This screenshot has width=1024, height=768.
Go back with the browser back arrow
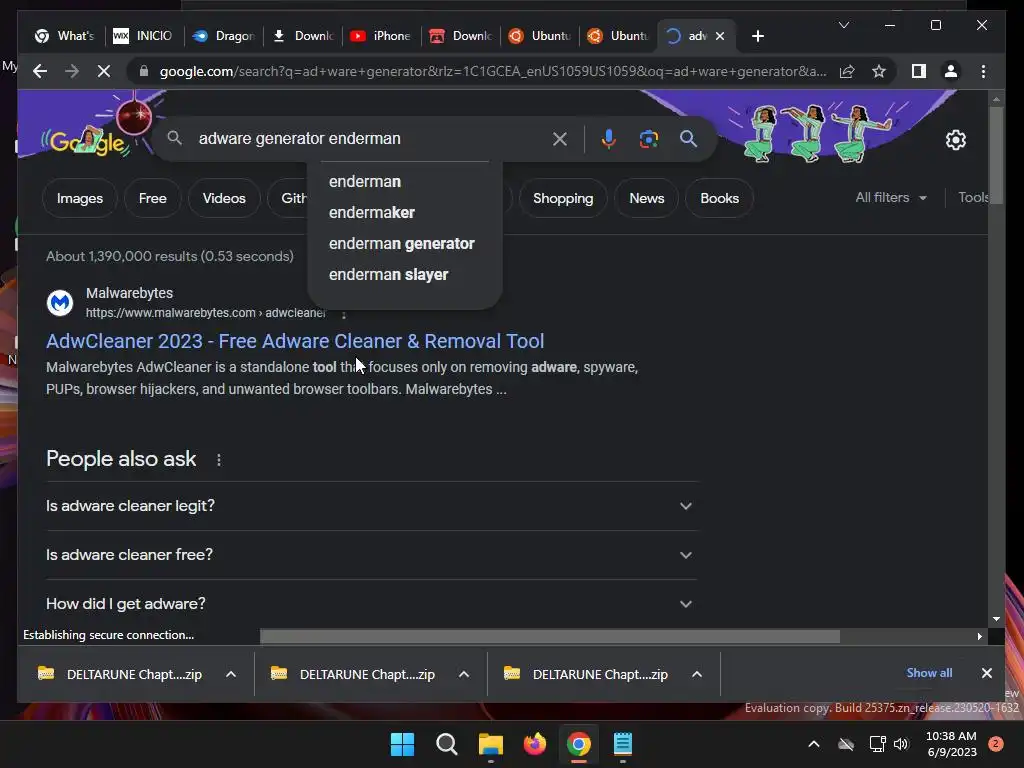(x=40, y=71)
